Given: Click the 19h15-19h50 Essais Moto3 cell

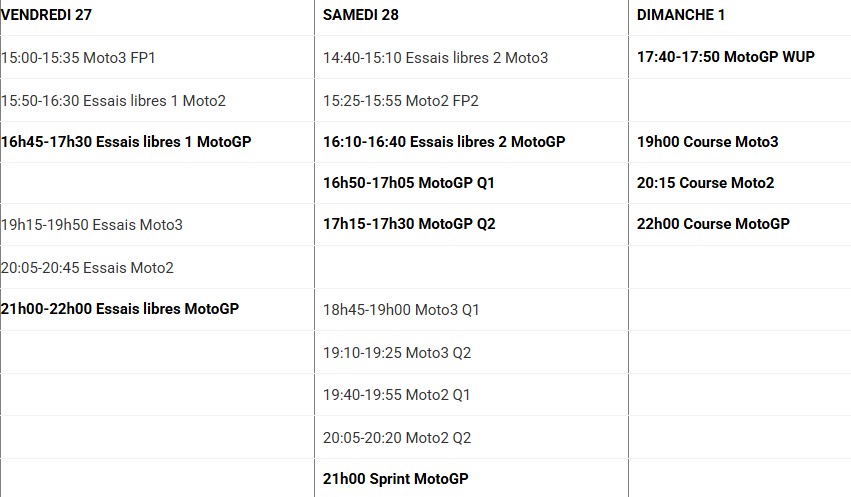Looking at the screenshot, I should click(x=92, y=225).
